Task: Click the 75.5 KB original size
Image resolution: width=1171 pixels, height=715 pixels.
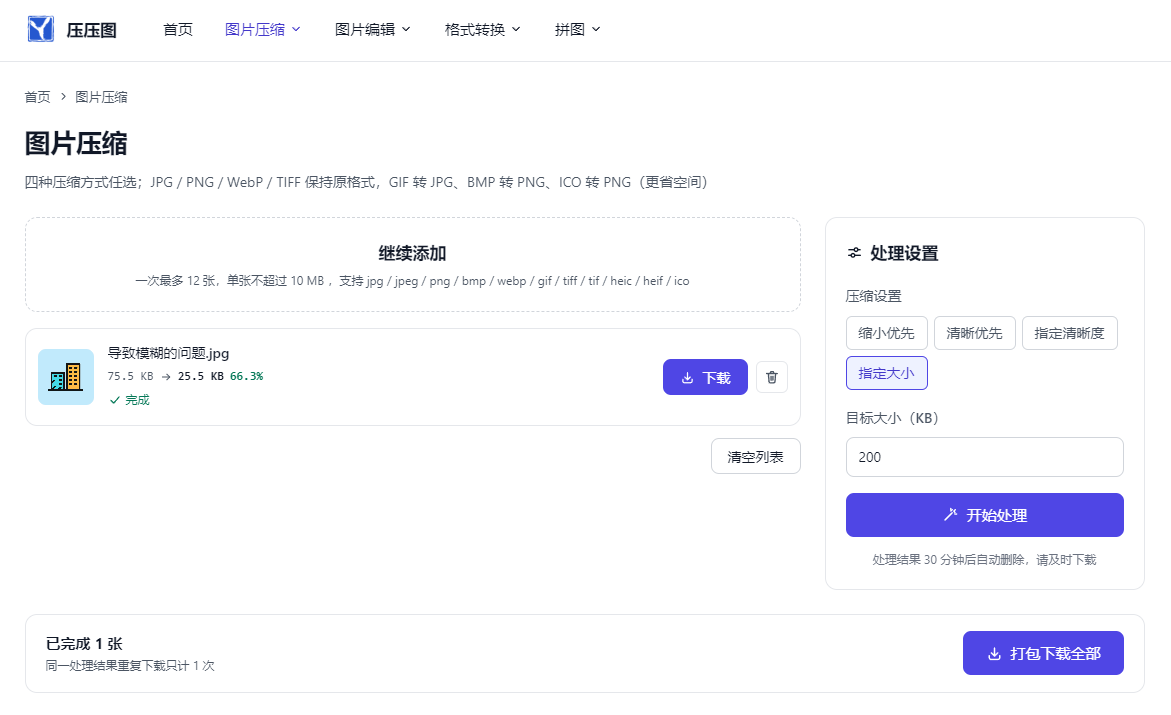Action: pyautogui.click(x=130, y=377)
